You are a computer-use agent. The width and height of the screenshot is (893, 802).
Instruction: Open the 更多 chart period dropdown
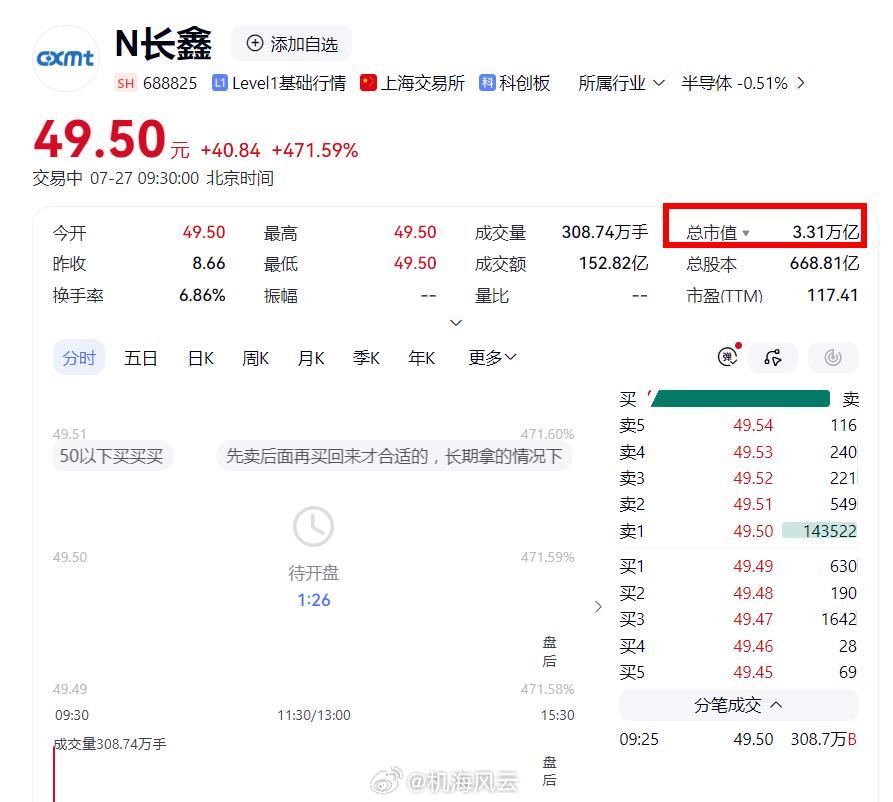492,357
